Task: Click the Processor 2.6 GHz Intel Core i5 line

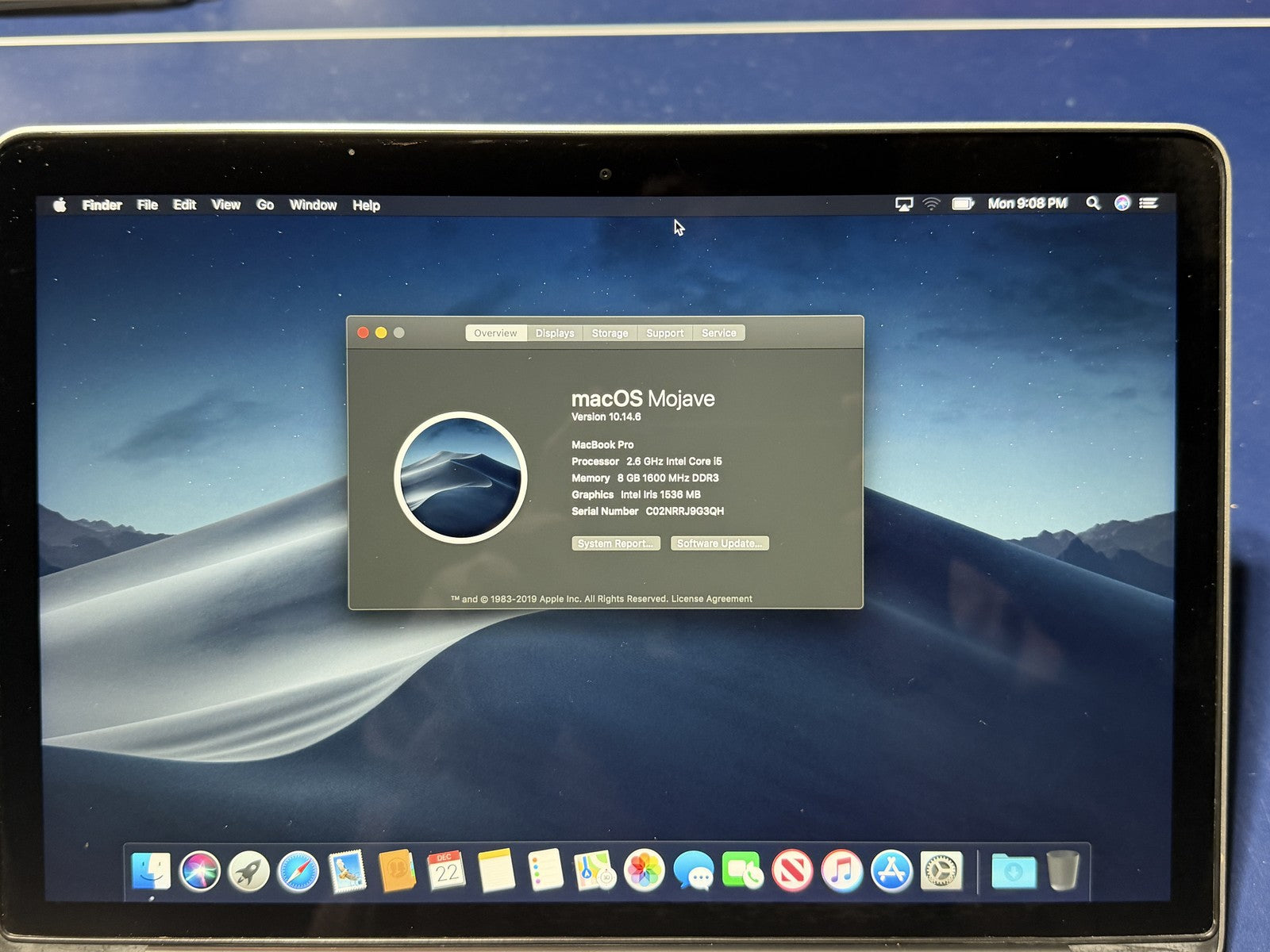Action: [x=647, y=462]
